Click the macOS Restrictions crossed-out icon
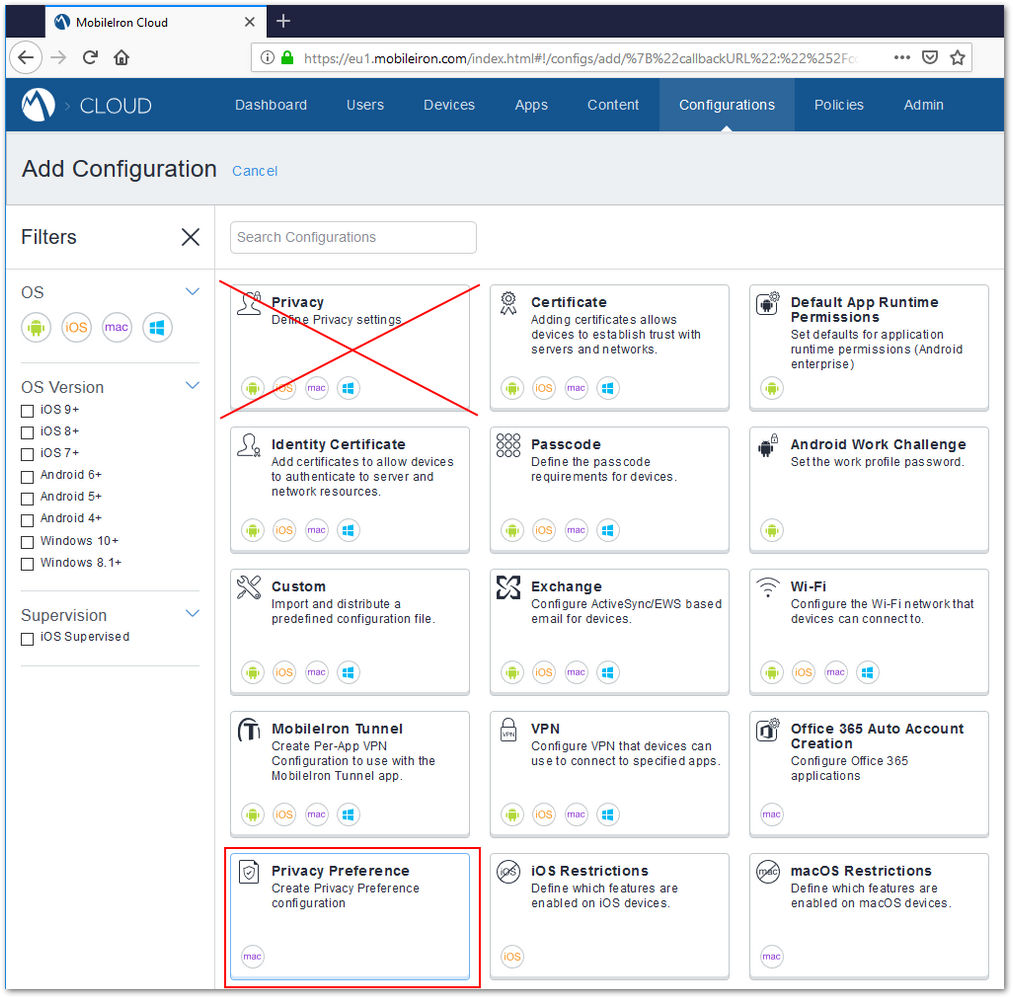 tap(768, 871)
